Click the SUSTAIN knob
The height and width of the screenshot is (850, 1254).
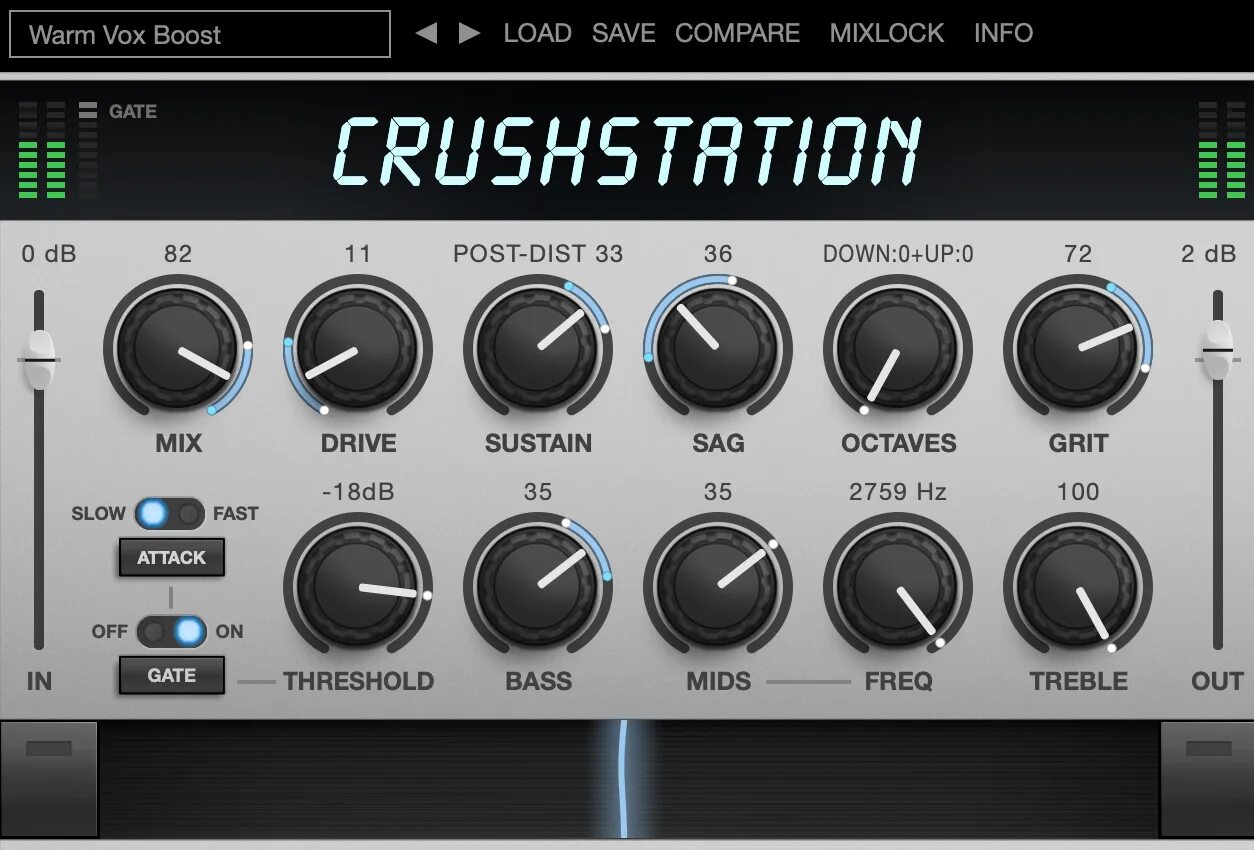point(538,348)
